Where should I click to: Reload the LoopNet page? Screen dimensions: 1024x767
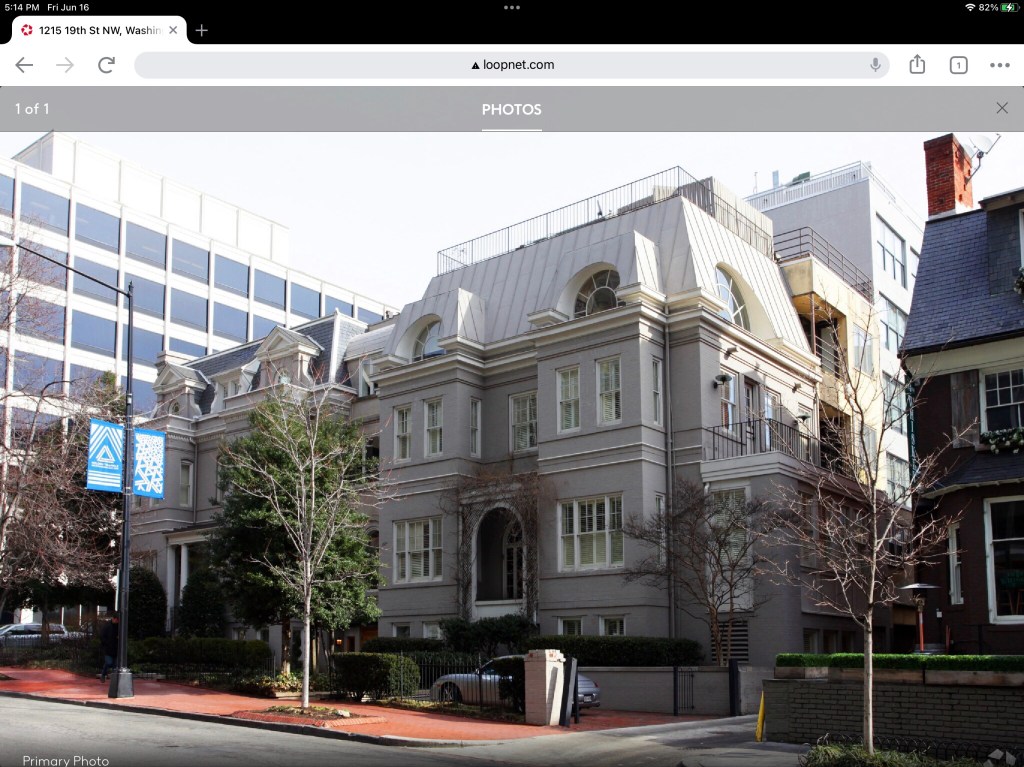(x=106, y=65)
